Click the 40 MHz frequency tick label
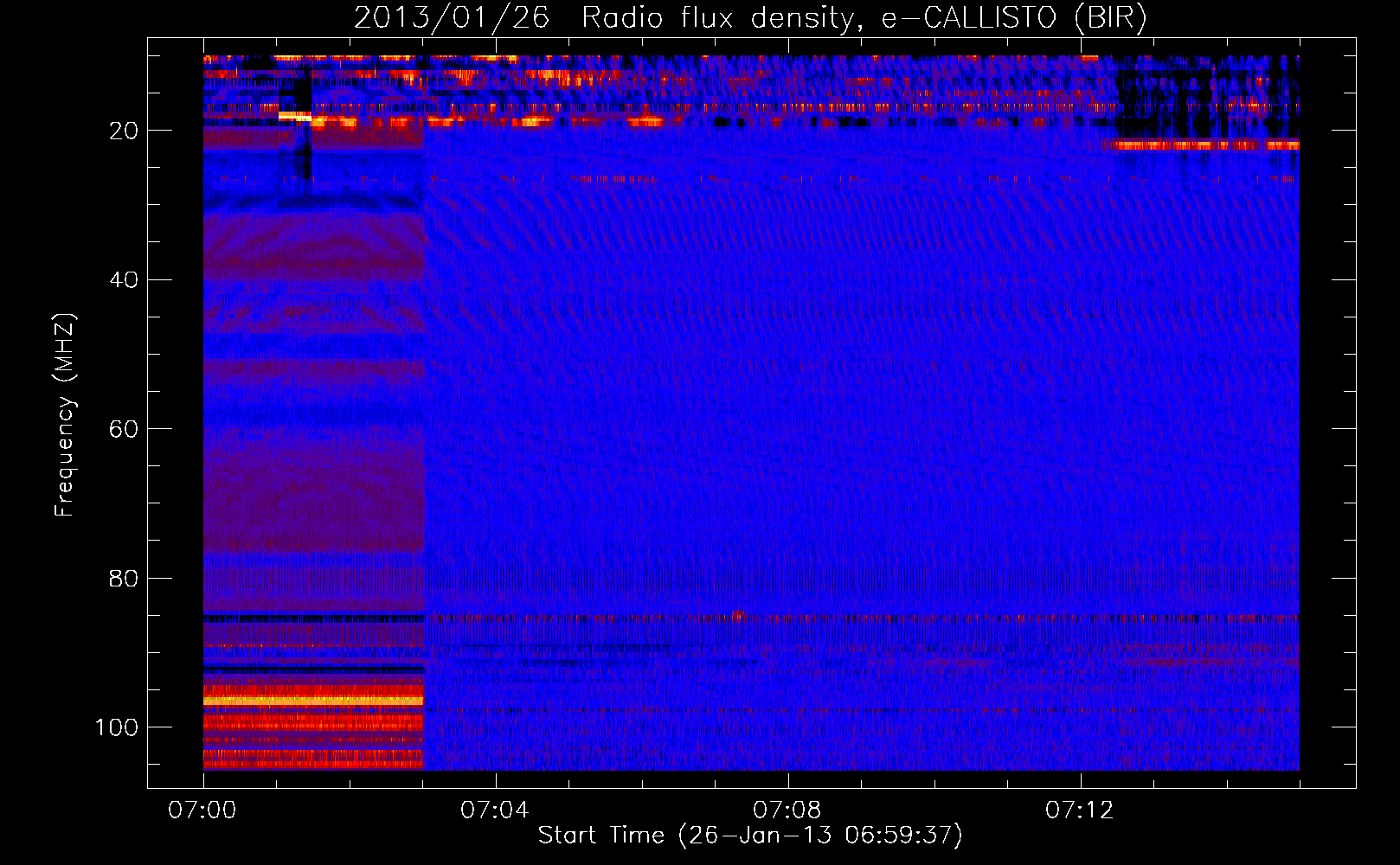 tap(124, 280)
